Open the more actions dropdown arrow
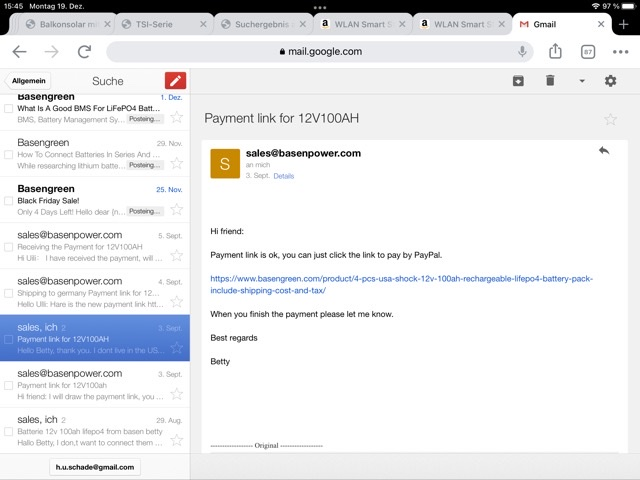The height and width of the screenshot is (480, 640). (x=582, y=81)
